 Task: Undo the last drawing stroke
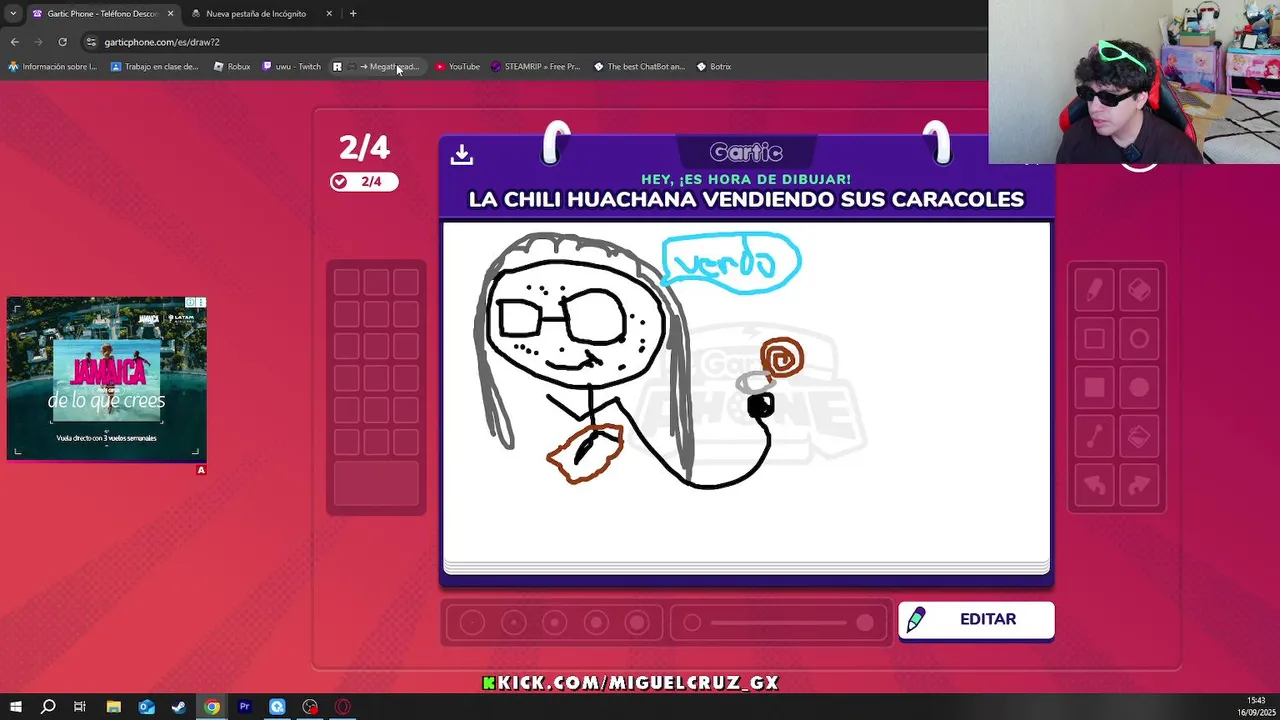tap(1094, 486)
